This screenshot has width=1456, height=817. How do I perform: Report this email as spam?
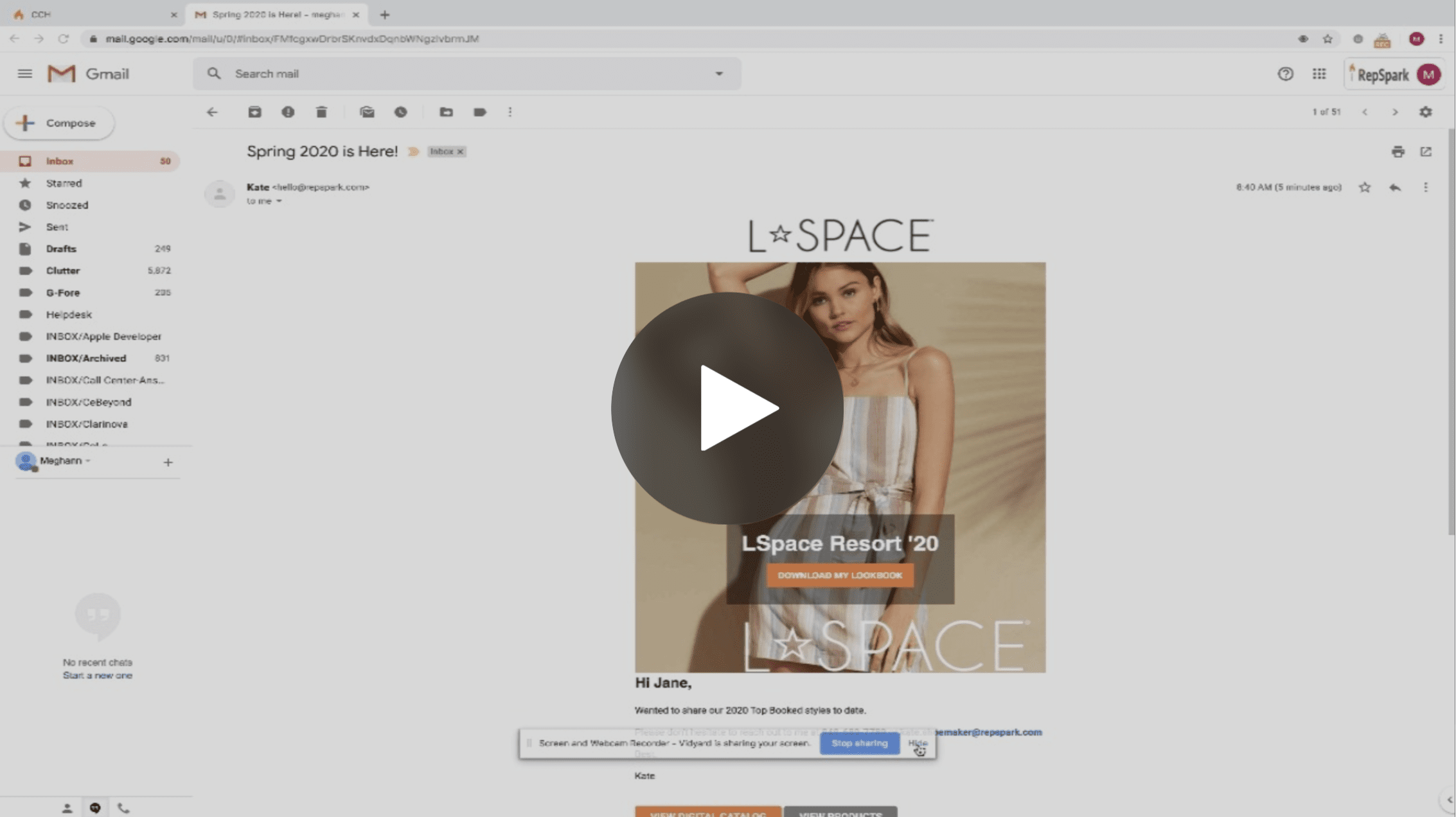click(x=288, y=112)
